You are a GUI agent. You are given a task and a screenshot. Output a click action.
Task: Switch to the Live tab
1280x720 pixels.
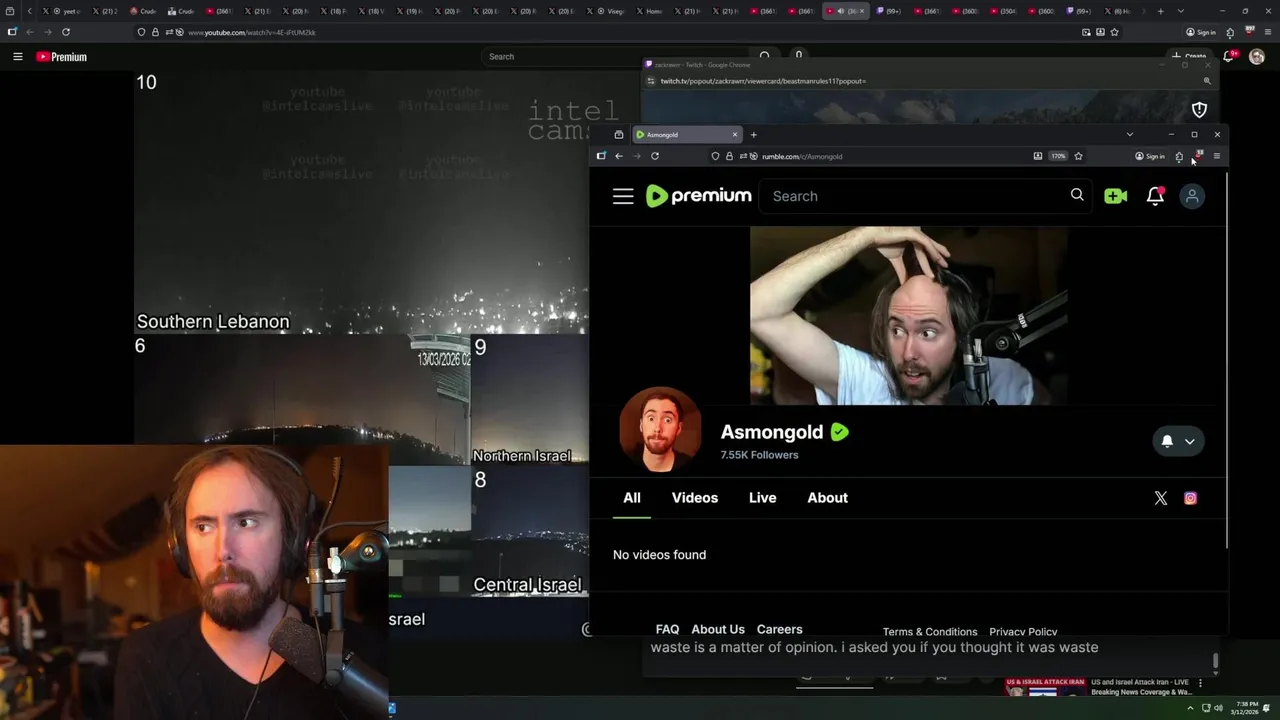point(763,498)
